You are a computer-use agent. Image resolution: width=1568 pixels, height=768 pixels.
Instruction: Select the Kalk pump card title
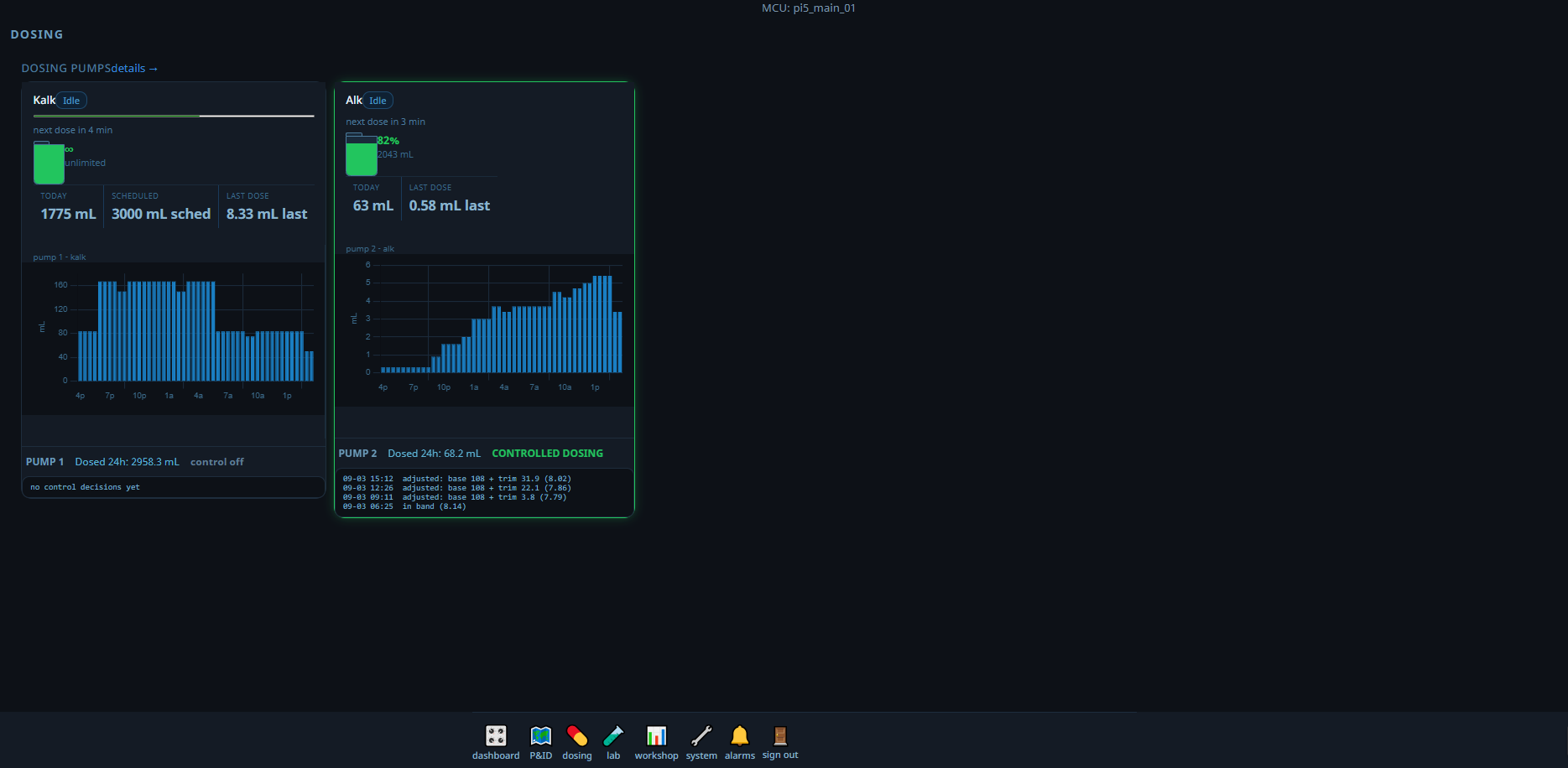click(44, 100)
